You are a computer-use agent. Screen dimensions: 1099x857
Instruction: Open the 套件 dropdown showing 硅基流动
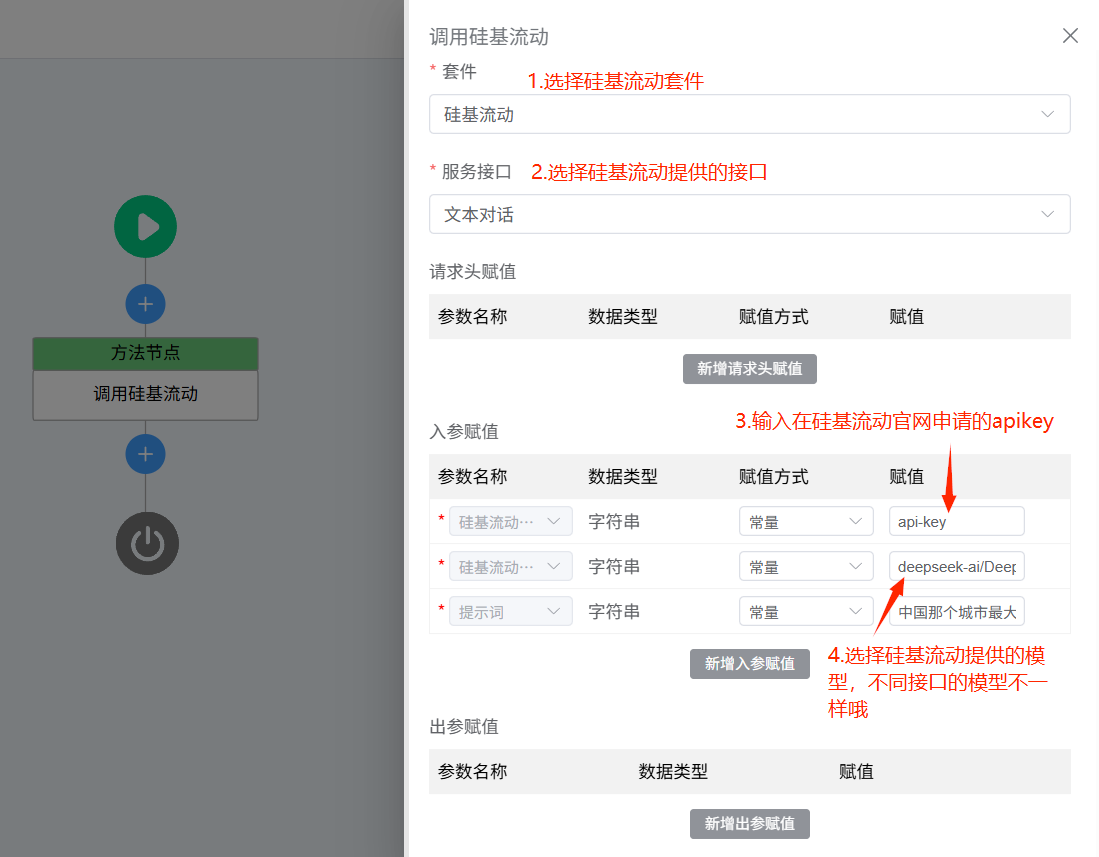pos(749,114)
